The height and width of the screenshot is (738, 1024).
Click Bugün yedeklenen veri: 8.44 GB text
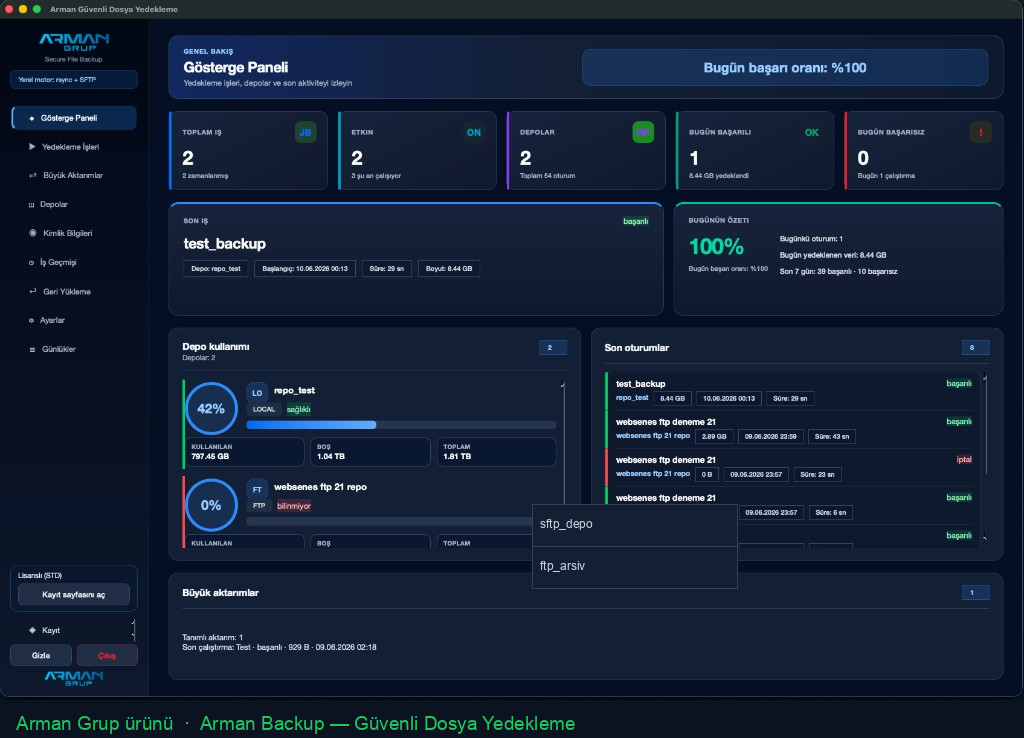[833, 255]
